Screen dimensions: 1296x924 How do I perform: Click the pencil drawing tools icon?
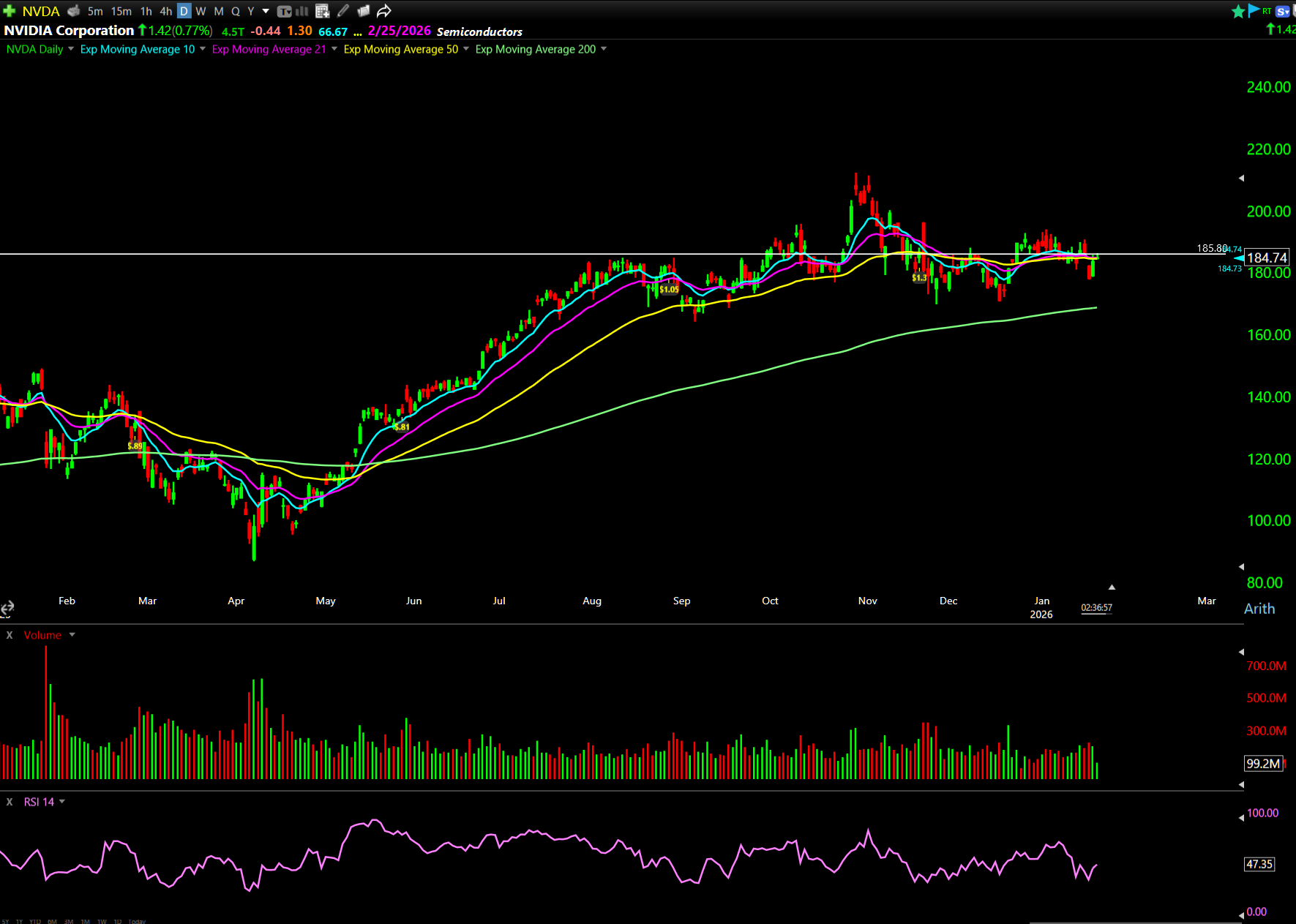[x=343, y=11]
